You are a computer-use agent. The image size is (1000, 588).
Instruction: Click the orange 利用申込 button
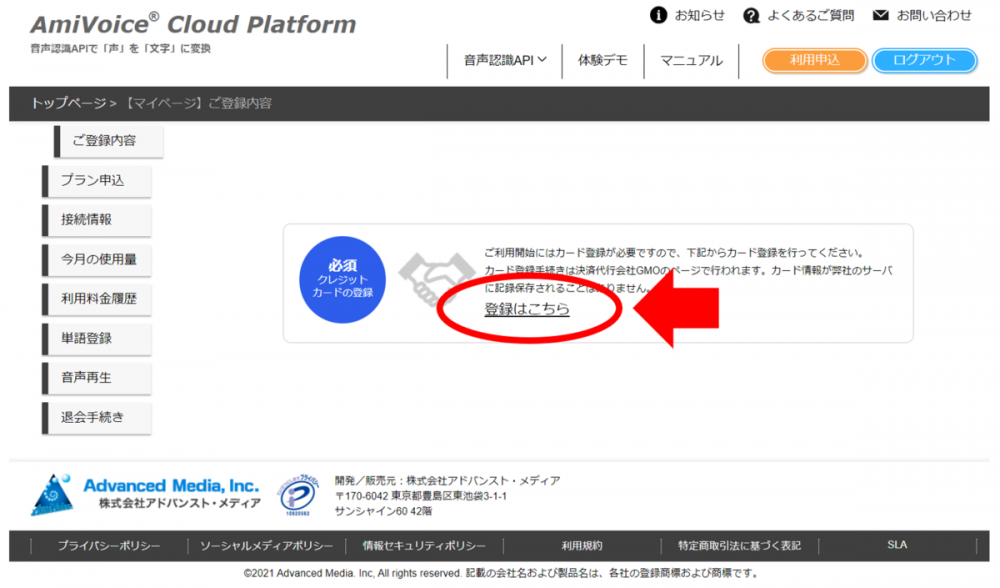(814, 61)
